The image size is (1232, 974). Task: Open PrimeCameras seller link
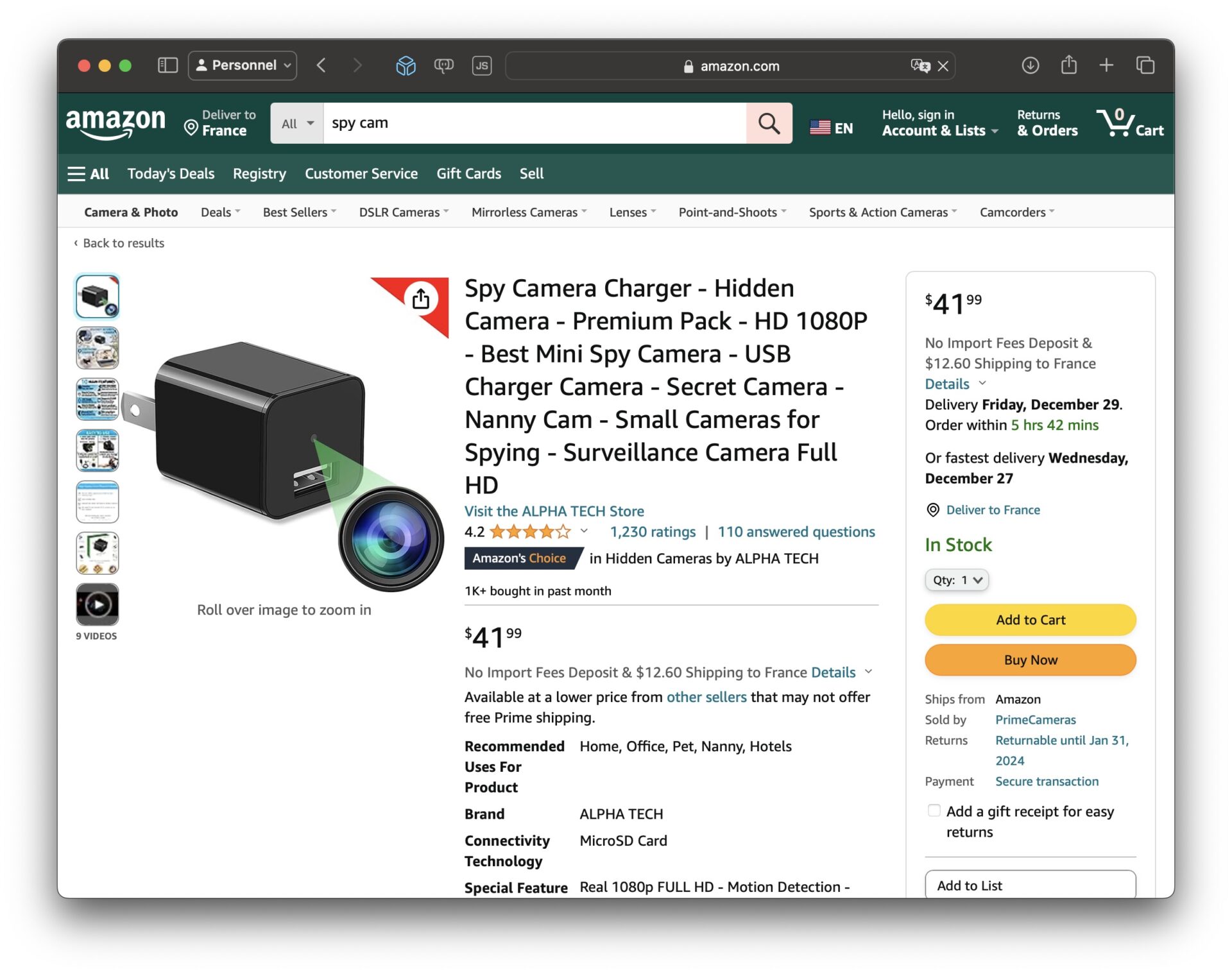tap(1036, 720)
